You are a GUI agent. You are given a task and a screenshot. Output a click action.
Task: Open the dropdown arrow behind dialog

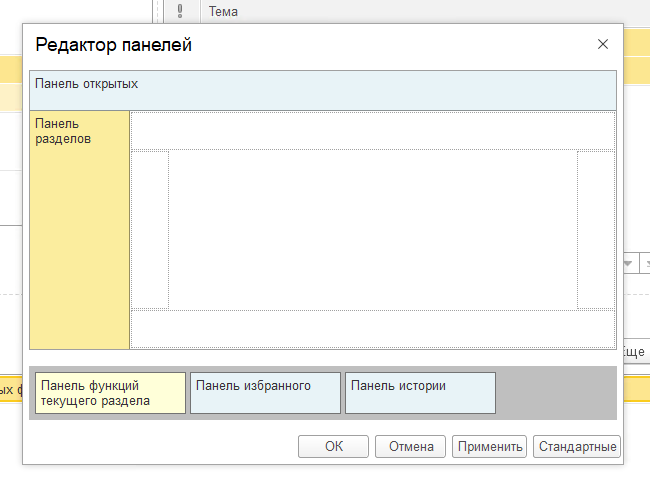(629, 263)
